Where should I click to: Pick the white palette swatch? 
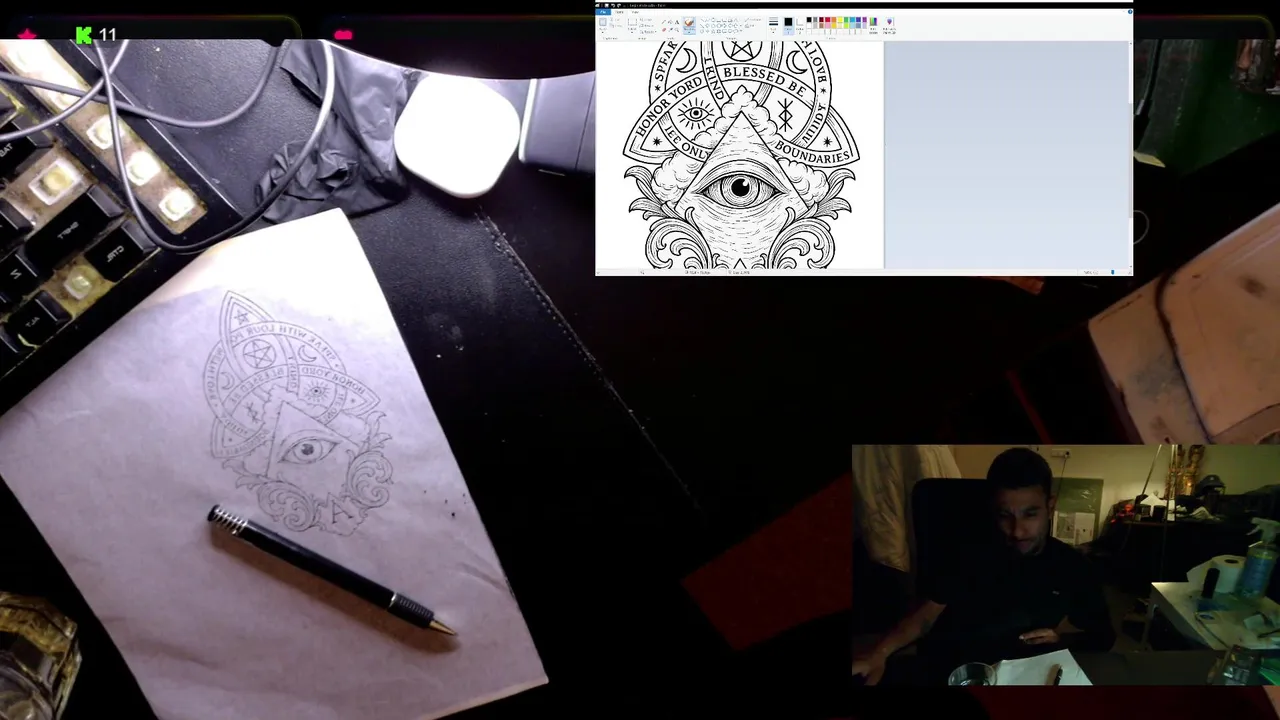point(809,26)
